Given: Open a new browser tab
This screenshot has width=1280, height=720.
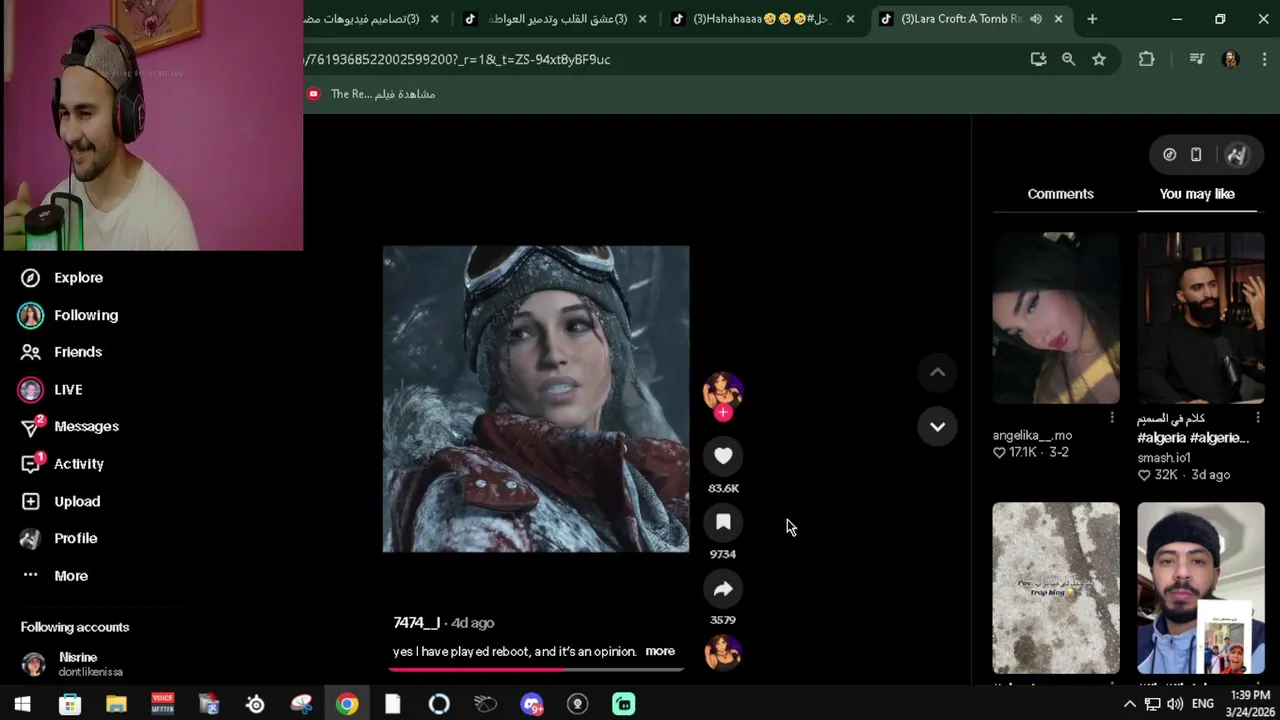Looking at the screenshot, I should [x=1092, y=19].
